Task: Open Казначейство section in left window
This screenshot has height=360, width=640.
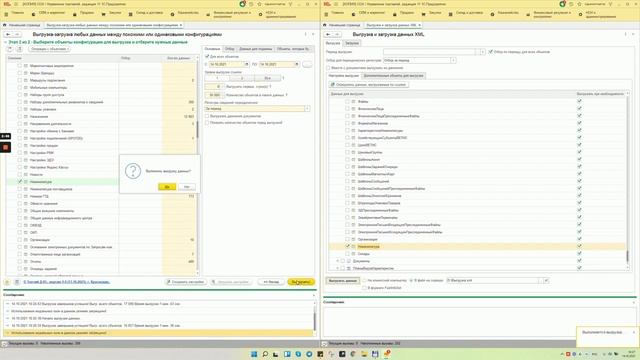Action: pos(184,13)
